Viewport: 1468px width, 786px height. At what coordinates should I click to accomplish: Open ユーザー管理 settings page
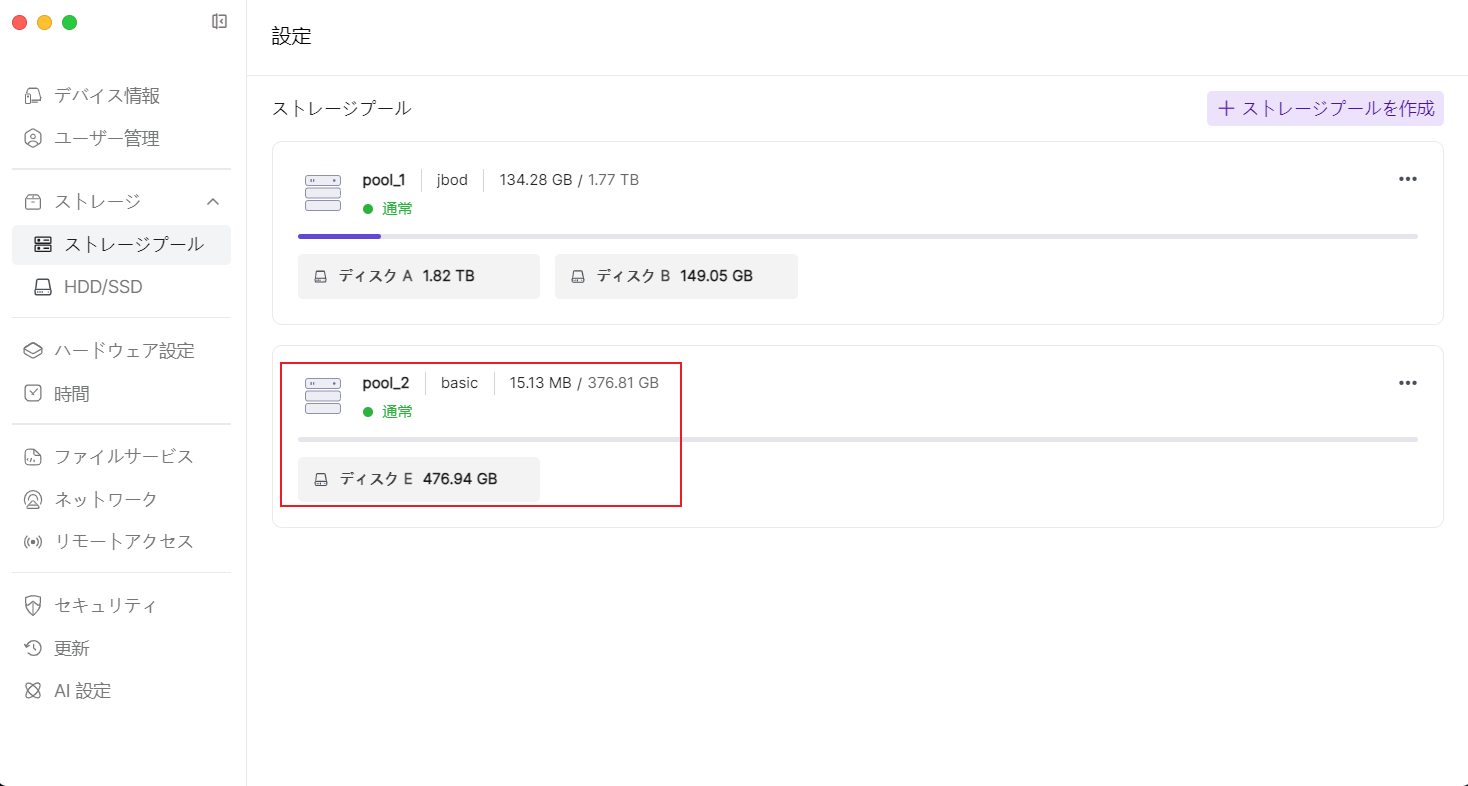pos(106,139)
